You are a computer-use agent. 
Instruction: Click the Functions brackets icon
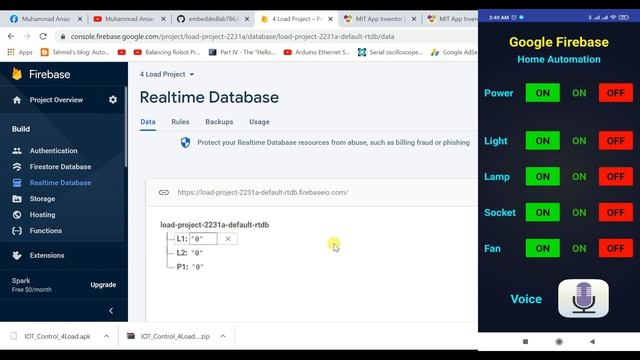click(17, 231)
